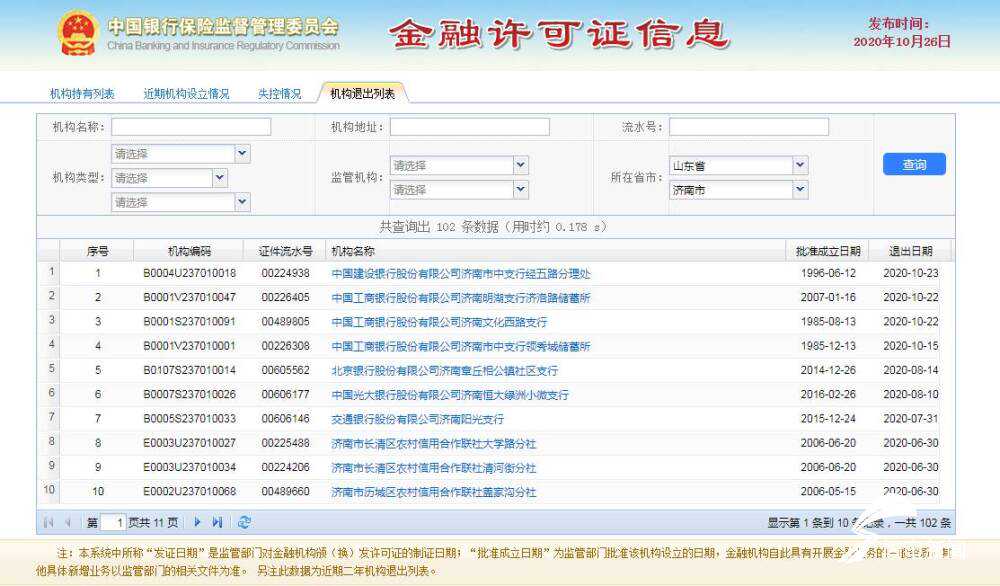The image size is (1000, 586).
Task: Open 交通银行济南阳光支行 record link
Action: click(x=417, y=419)
